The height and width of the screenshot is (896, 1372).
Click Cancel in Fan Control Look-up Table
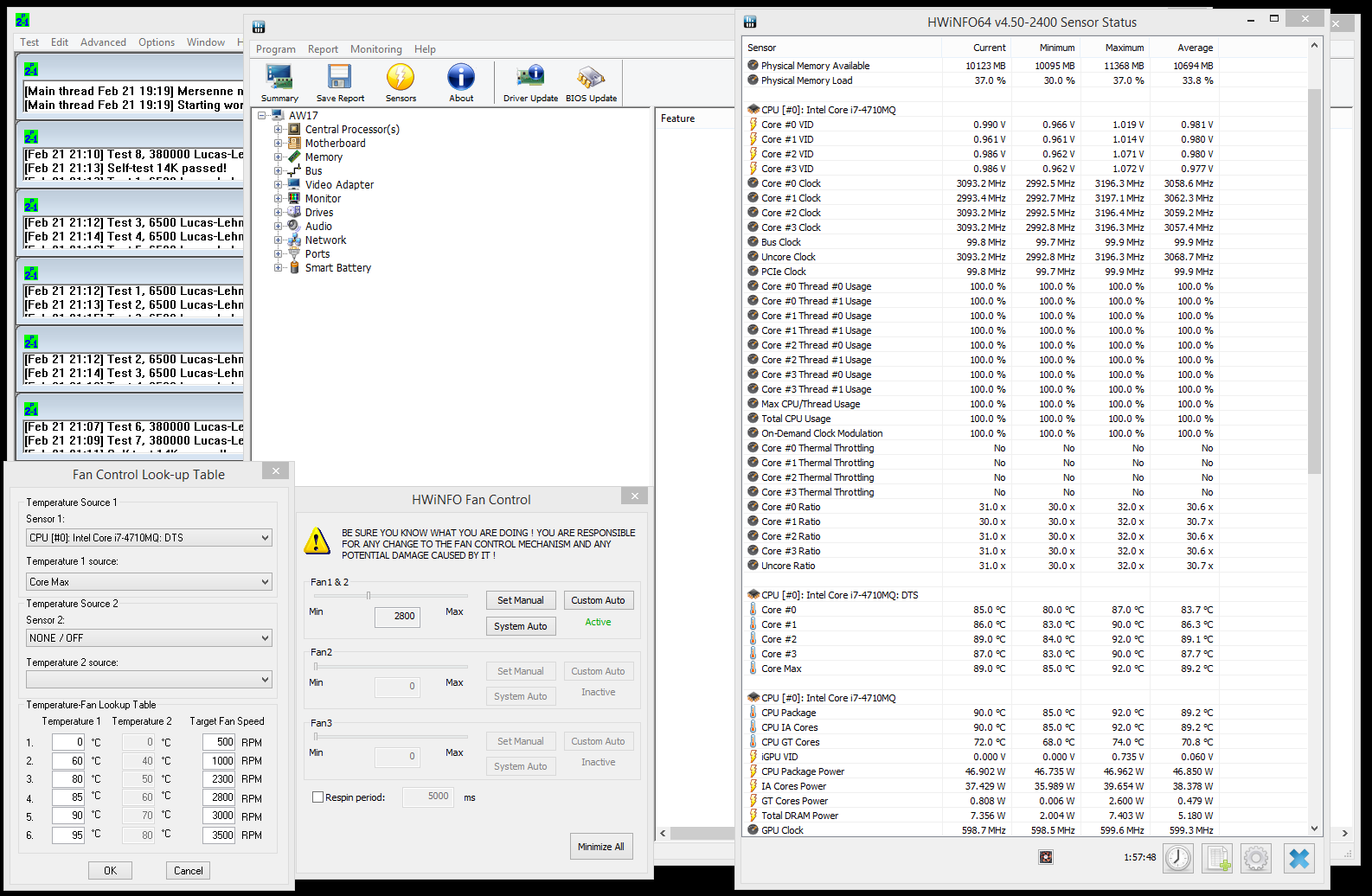tap(188, 871)
